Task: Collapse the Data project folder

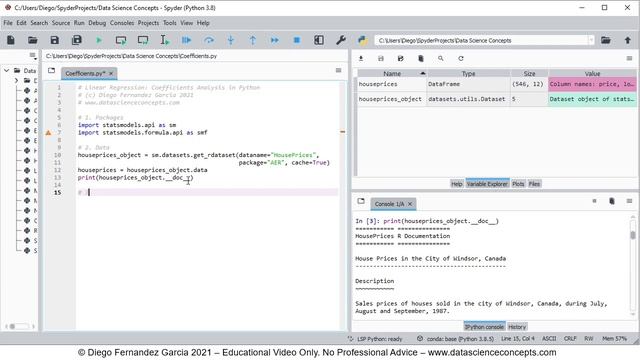Action: [7, 71]
